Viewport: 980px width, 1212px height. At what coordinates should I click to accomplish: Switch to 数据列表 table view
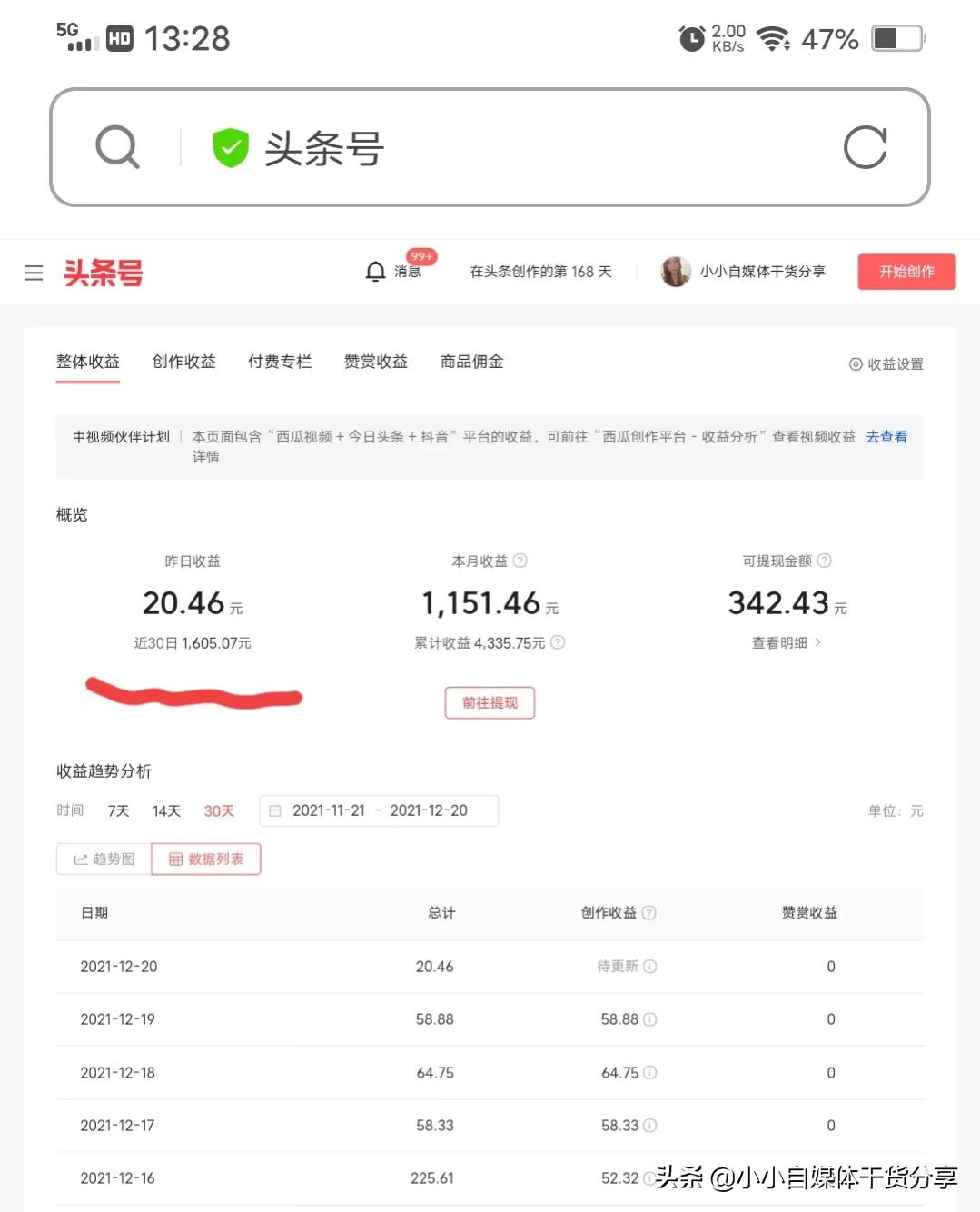[x=206, y=859]
